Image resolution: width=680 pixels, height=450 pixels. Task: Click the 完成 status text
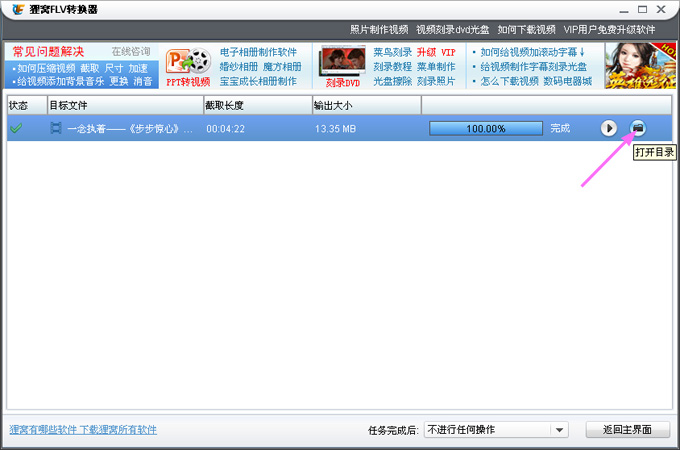click(560, 128)
